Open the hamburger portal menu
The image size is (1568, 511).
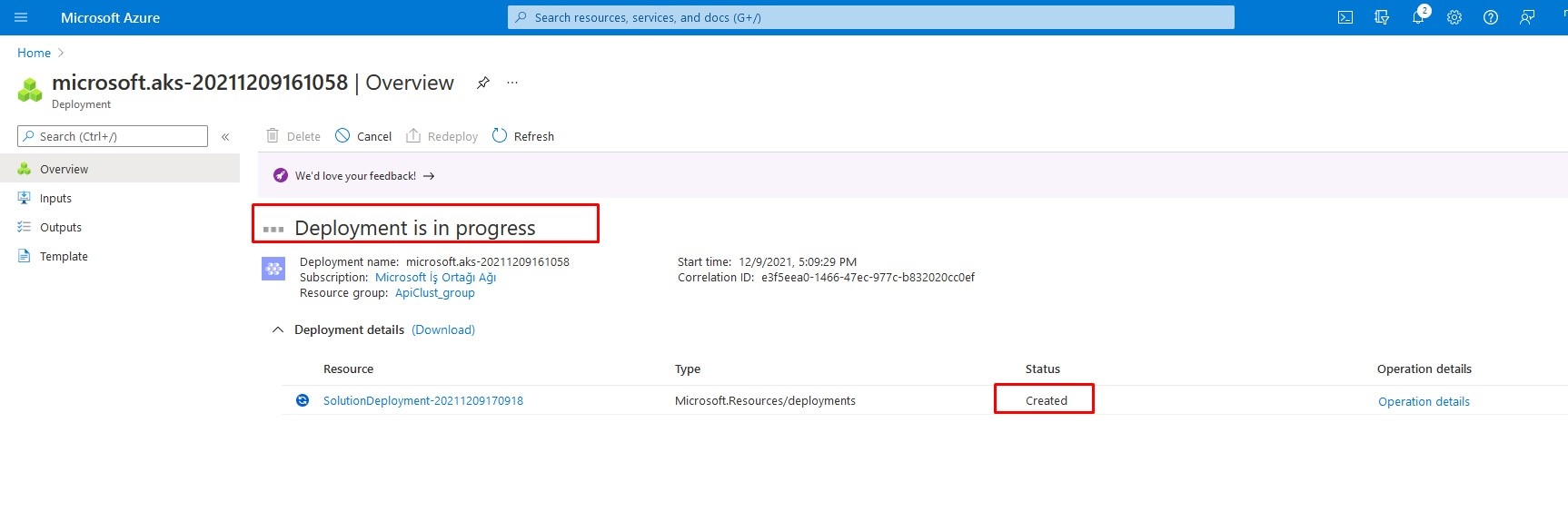(21, 17)
